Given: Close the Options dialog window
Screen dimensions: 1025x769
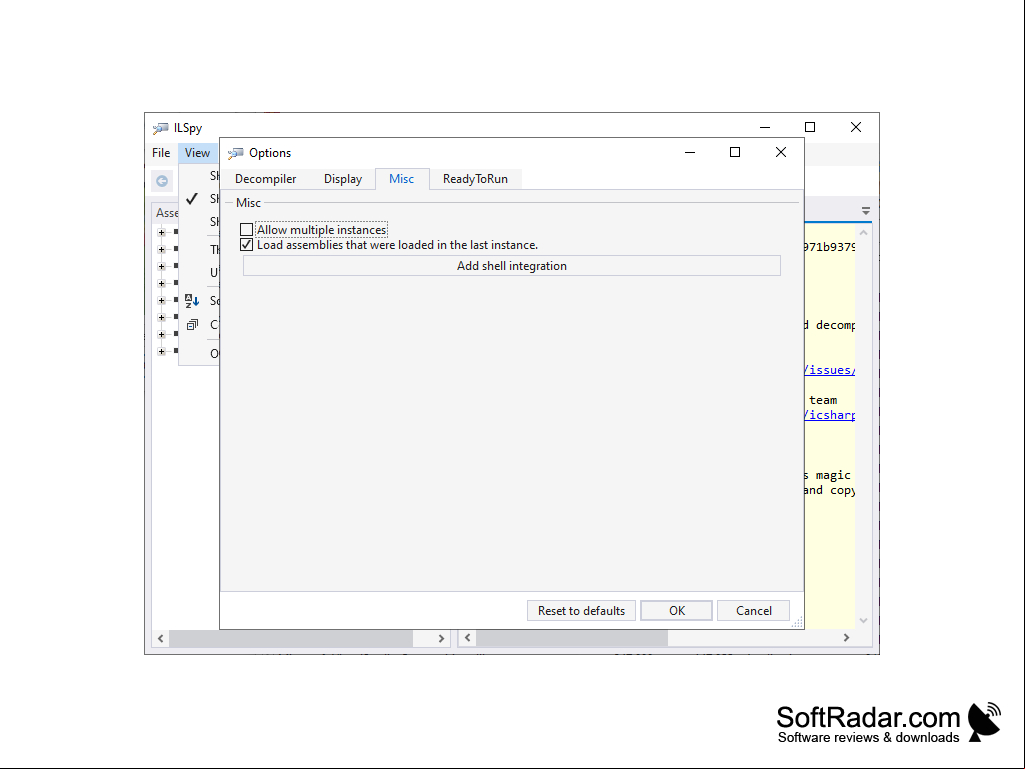Looking at the screenshot, I should click(781, 152).
